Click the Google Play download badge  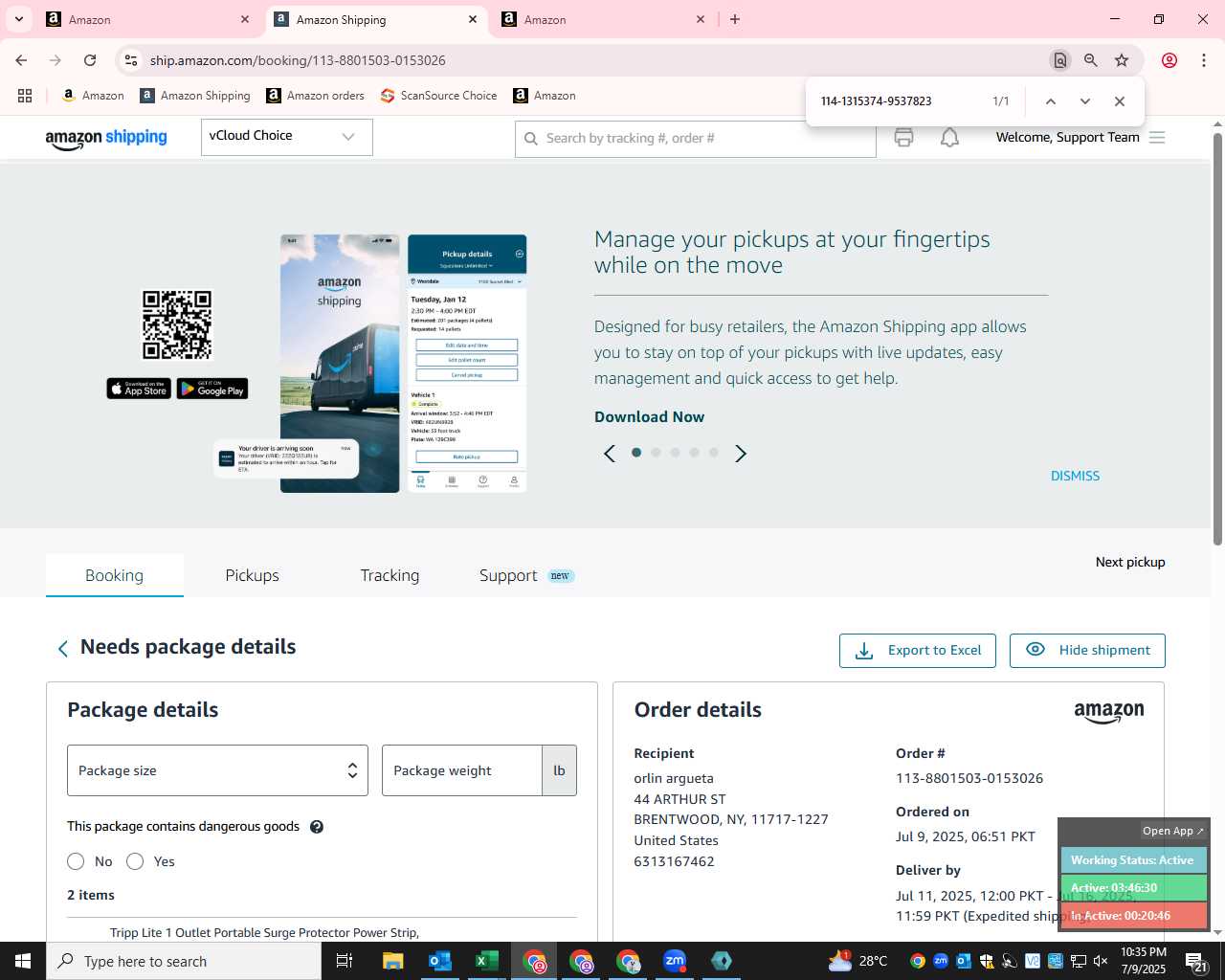click(x=212, y=389)
